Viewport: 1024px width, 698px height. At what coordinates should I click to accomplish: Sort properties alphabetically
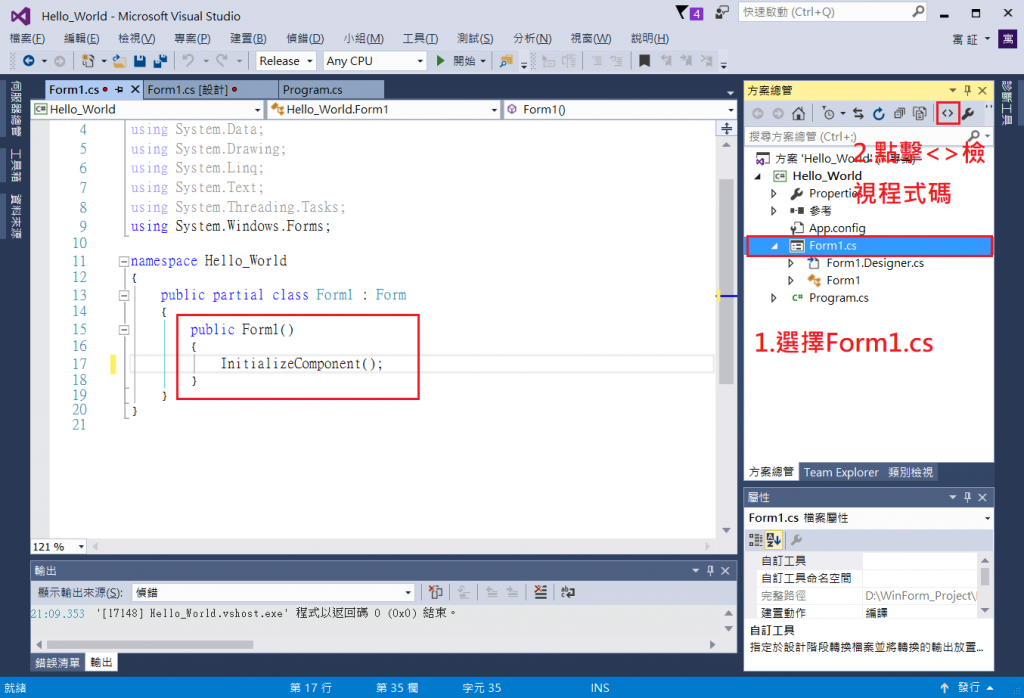coord(774,539)
